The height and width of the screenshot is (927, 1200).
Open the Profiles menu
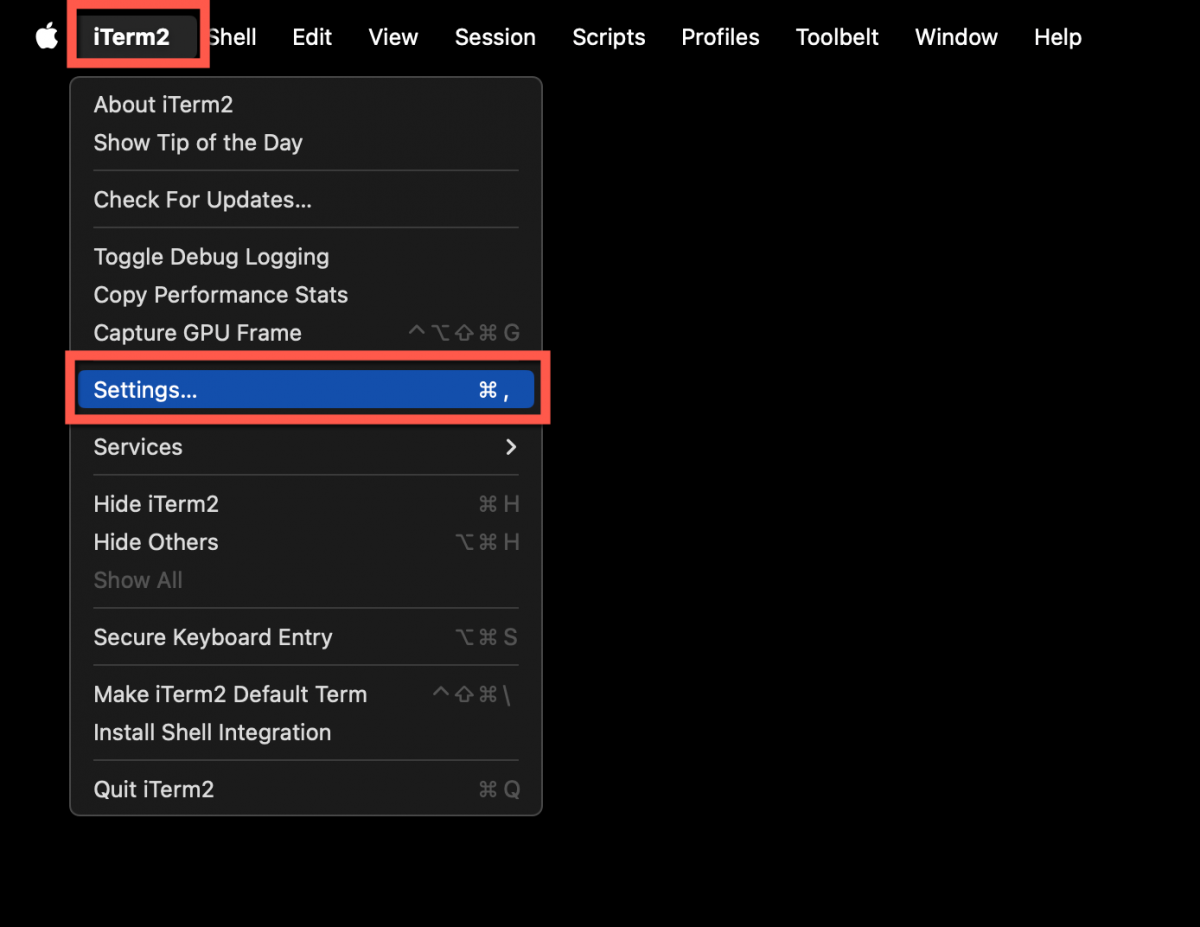(720, 37)
